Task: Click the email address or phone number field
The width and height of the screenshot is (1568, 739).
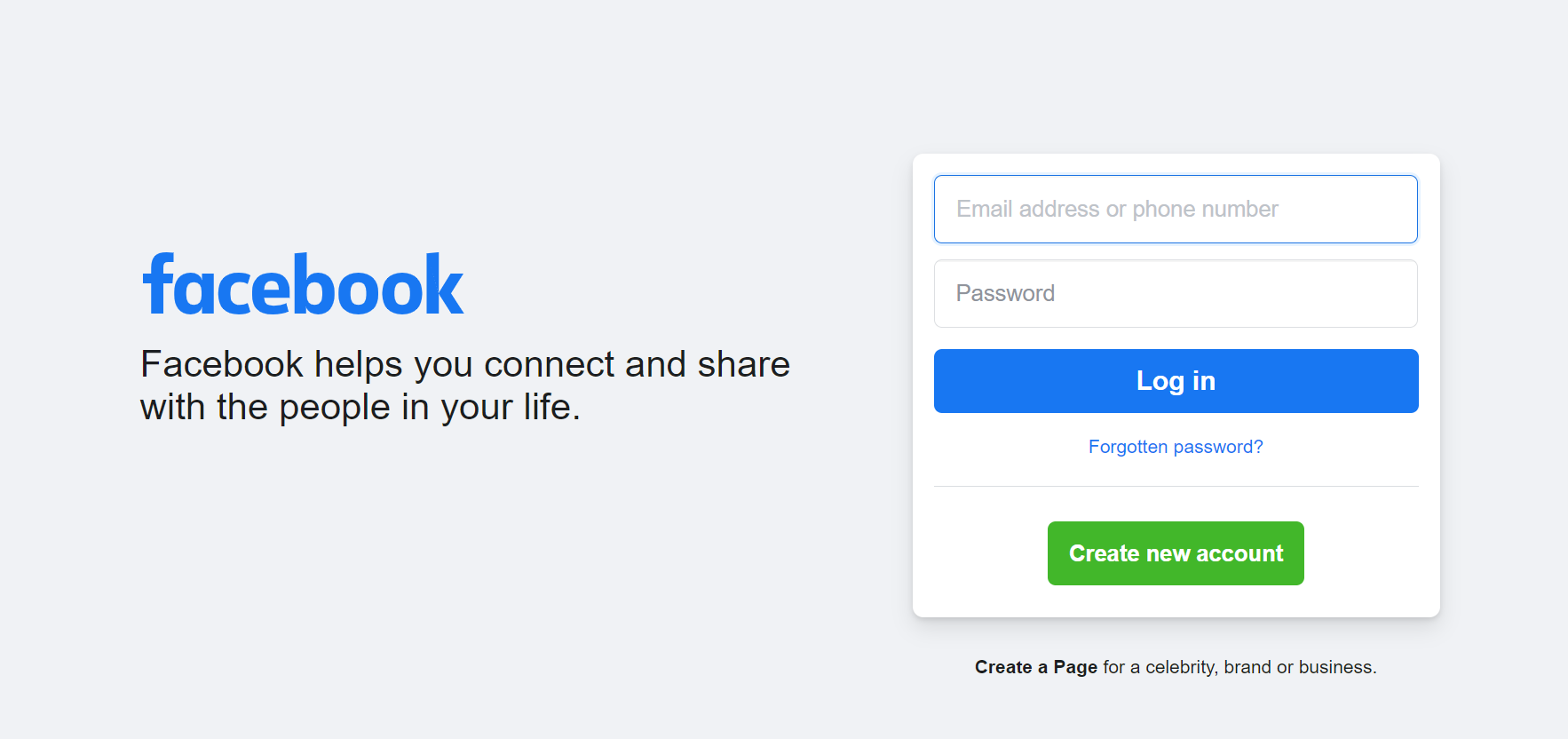Action: (1176, 209)
